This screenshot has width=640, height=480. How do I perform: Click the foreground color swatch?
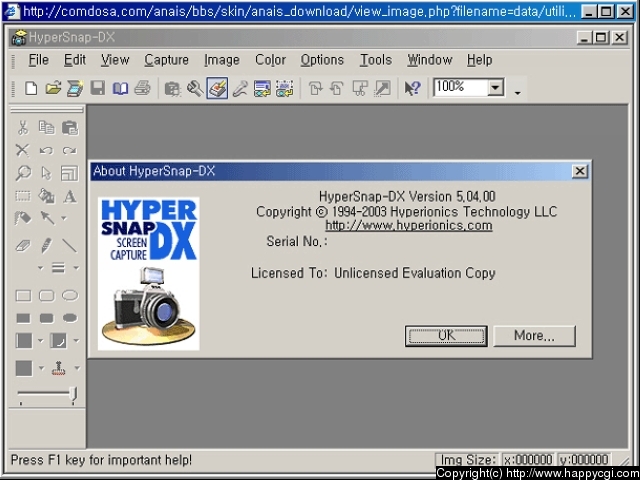tap(24, 340)
